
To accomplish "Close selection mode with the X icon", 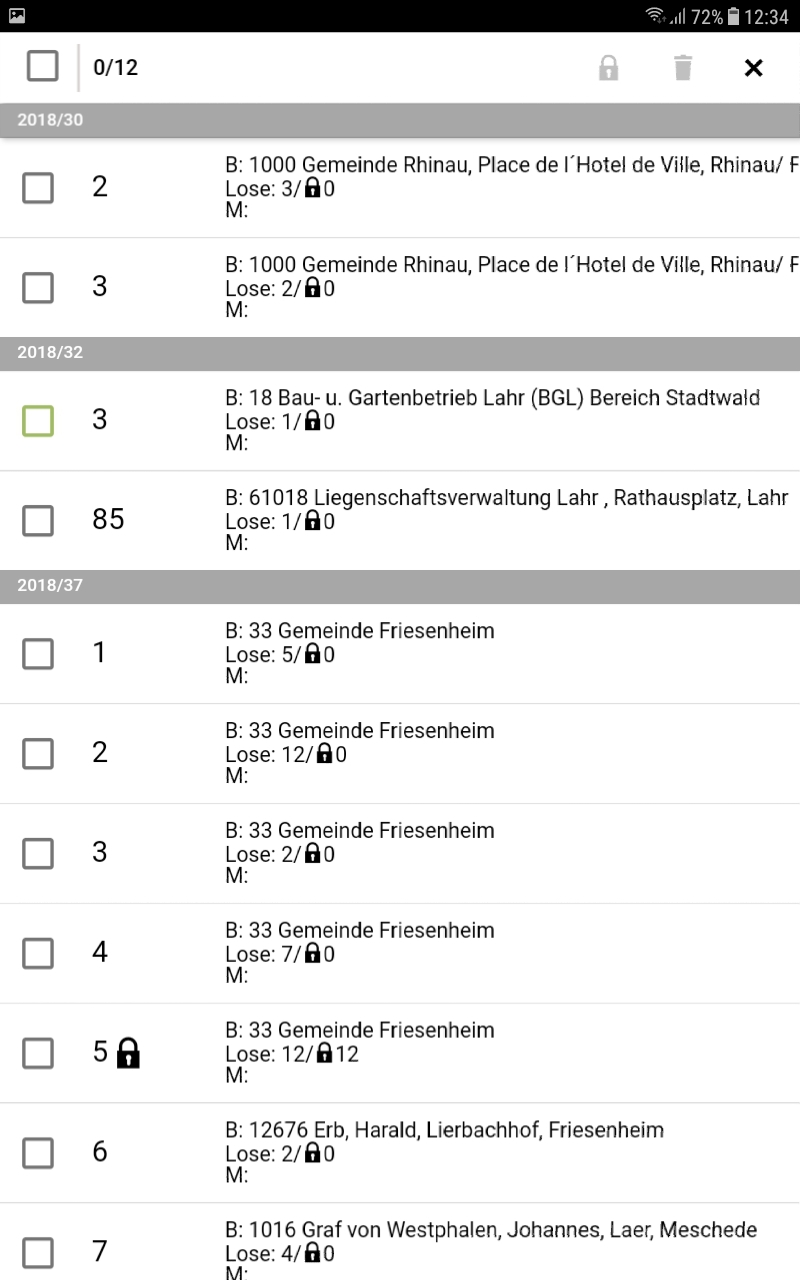I will [754, 68].
